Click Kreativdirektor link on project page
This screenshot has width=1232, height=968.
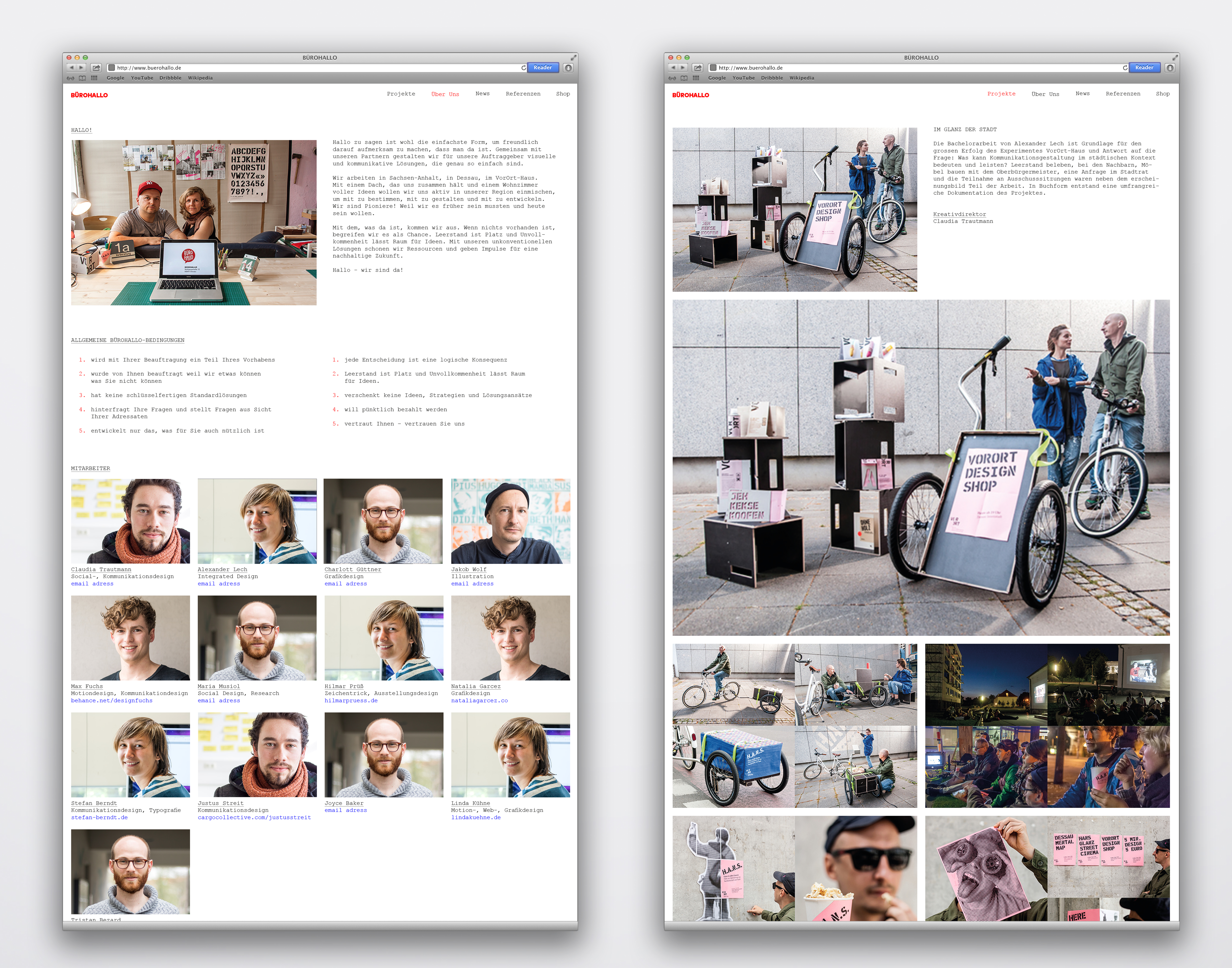959,214
